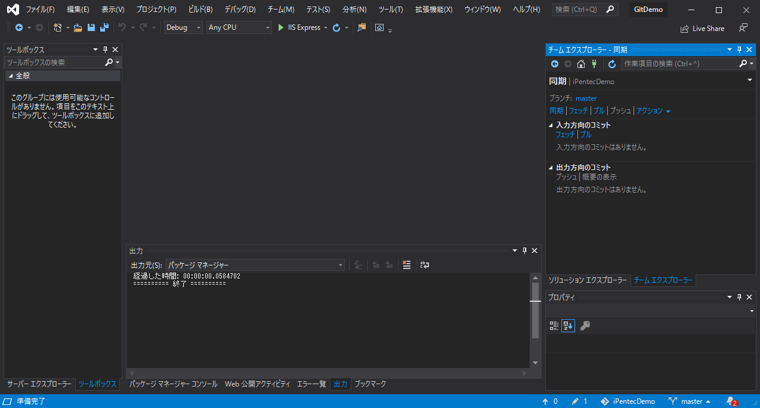Click the Find in Files toolbar icon
Screen dimensions: 760x408
click(x=362, y=28)
